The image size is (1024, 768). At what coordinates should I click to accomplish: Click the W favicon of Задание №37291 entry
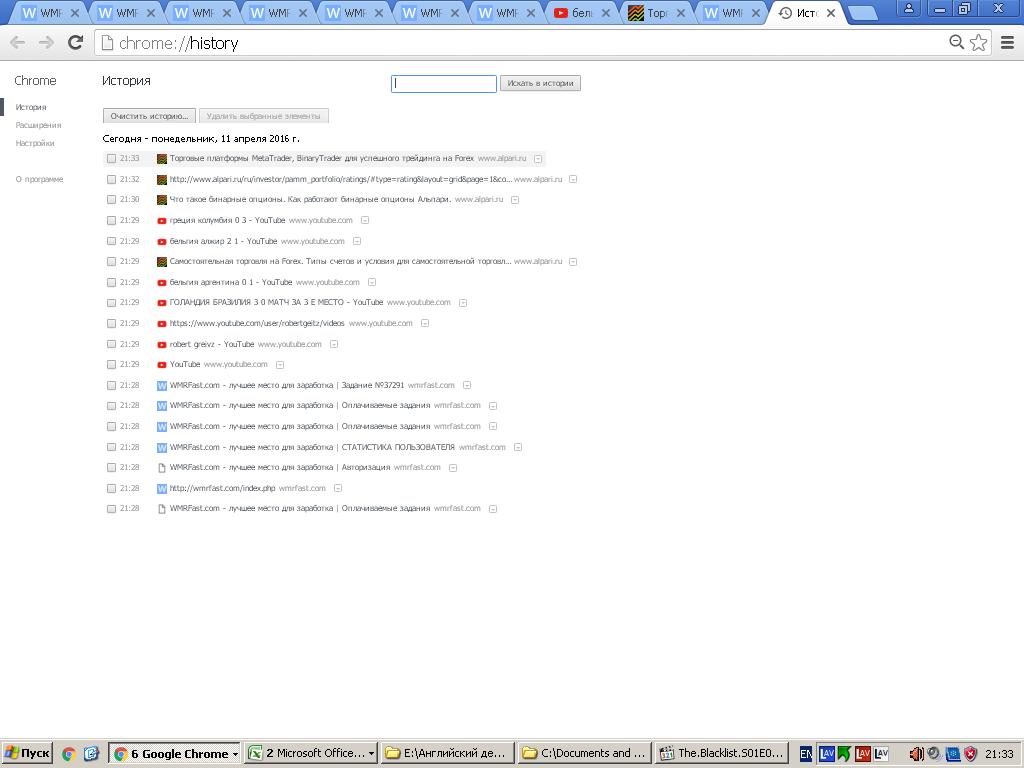pyautogui.click(x=162, y=385)
